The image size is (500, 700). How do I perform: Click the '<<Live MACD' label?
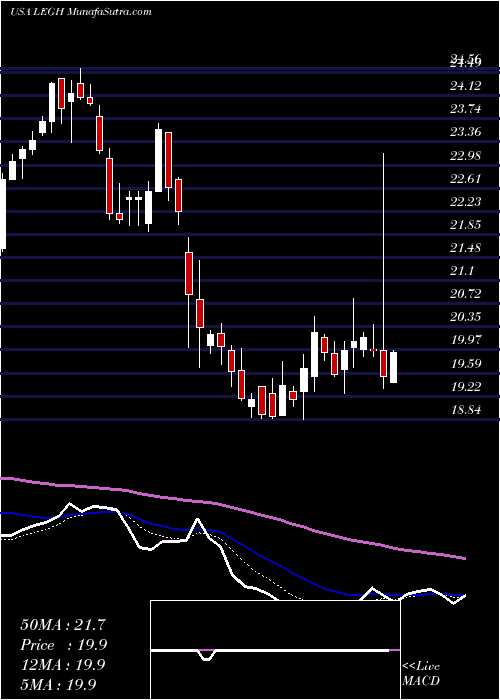click(x=421, y=674)
